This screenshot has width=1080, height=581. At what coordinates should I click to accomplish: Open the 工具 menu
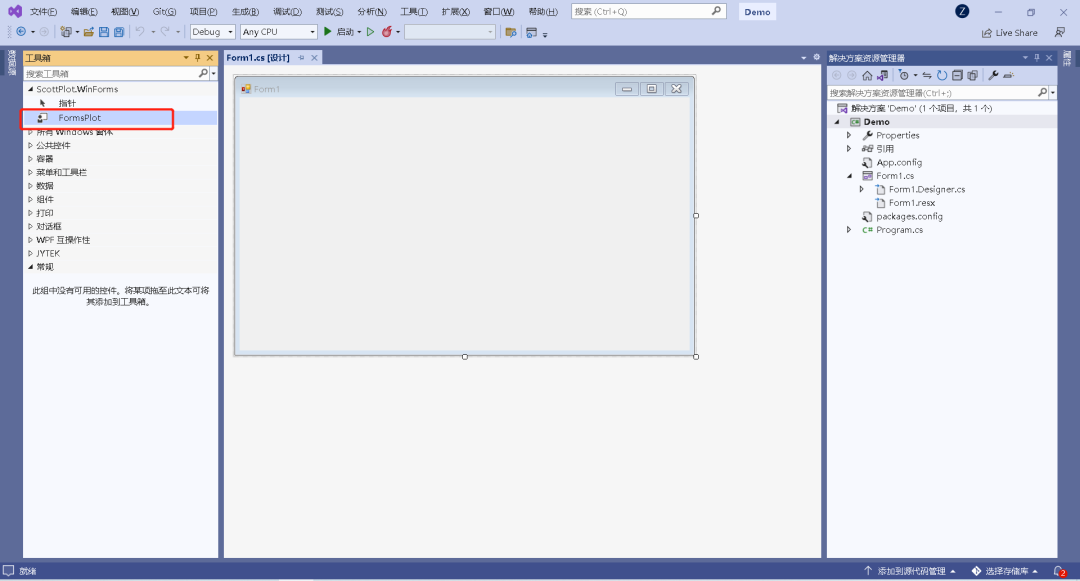click(413, 12)
